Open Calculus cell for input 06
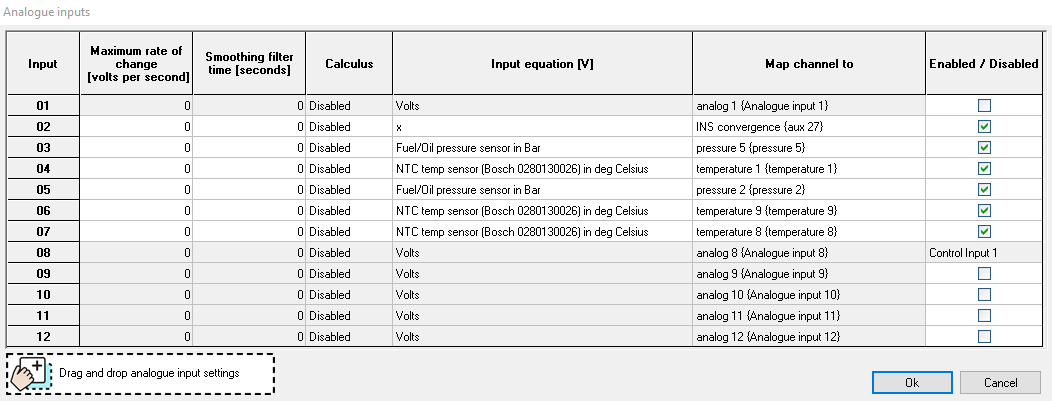Image resolution: width=1052 pixels, height=401 pixels. tap(348, 211)
